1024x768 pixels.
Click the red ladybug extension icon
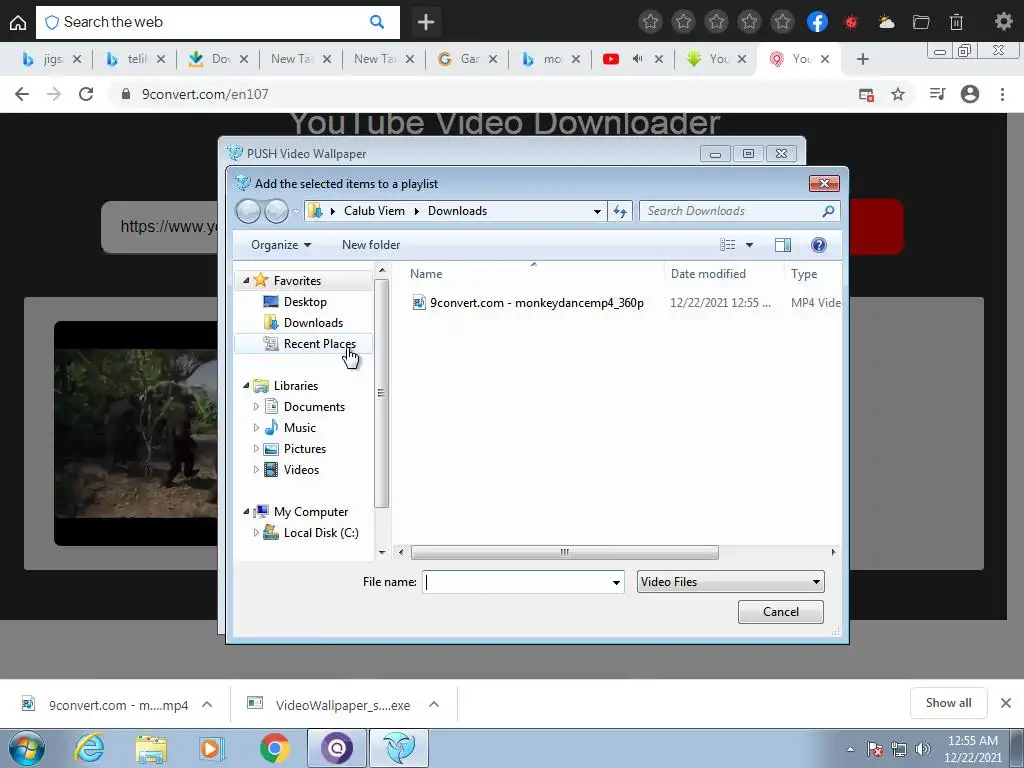click(851, 22)
